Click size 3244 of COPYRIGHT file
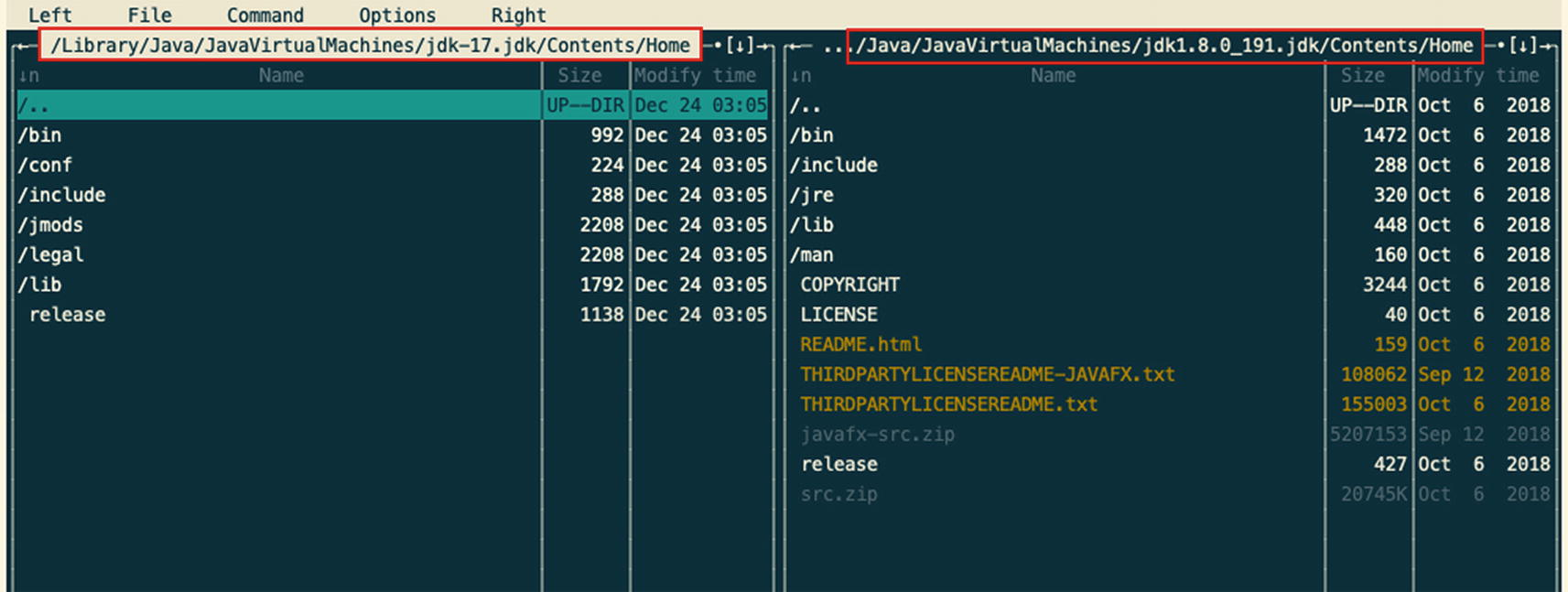Image resolution: width=1568 pixels, height=592 pixels. click(x=1385, y=285)
